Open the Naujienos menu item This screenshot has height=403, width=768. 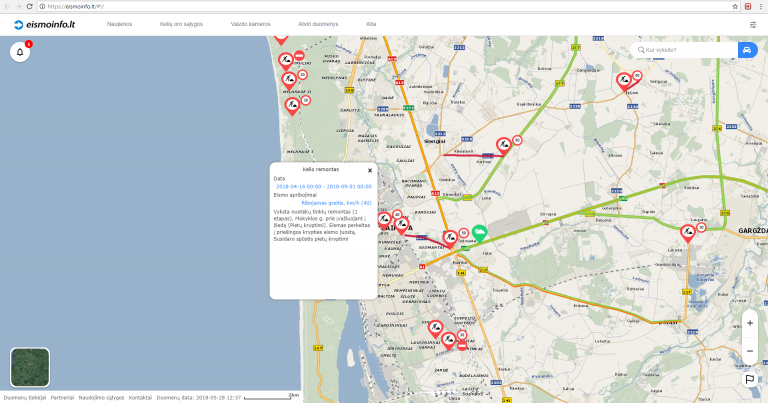120,24
